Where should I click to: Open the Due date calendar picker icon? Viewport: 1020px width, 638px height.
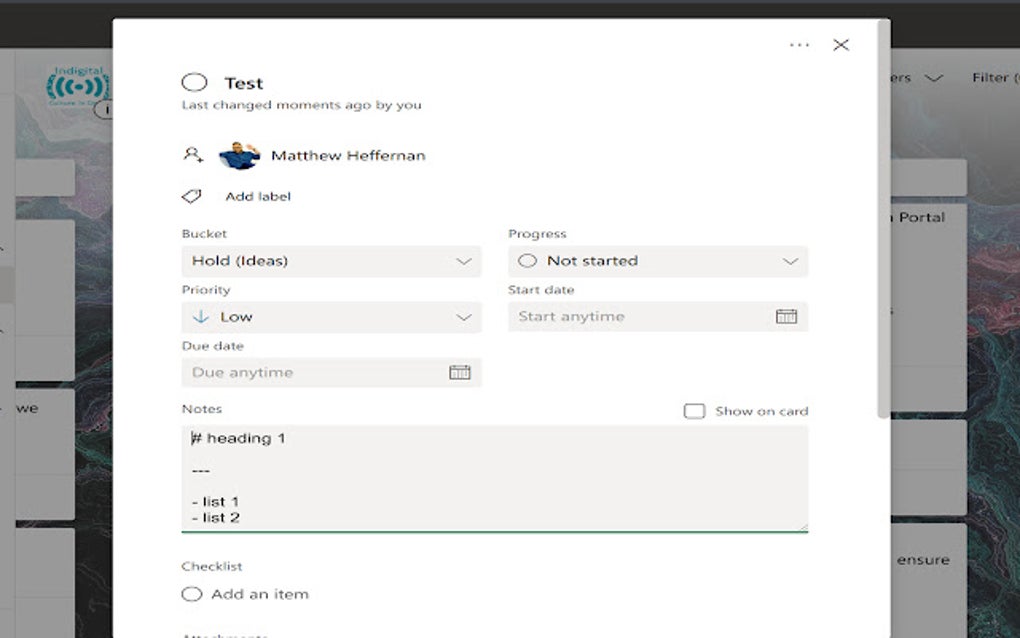(x=459, y=373)
